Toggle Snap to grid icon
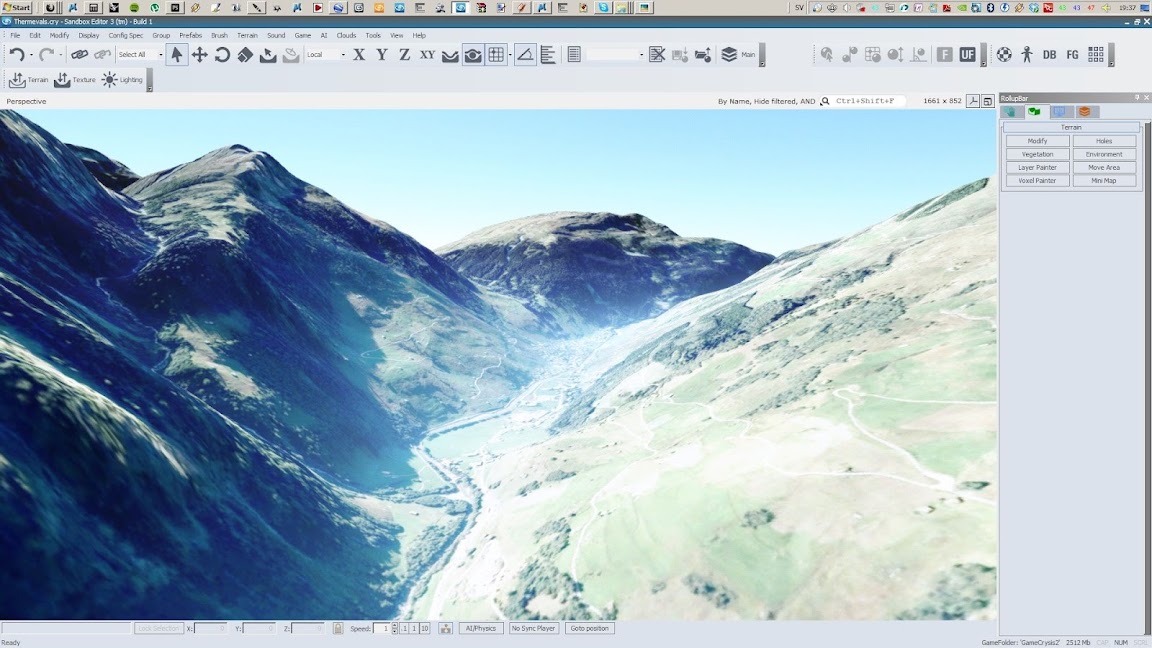Screen dimensions: 1152x648 coord(496,54)
